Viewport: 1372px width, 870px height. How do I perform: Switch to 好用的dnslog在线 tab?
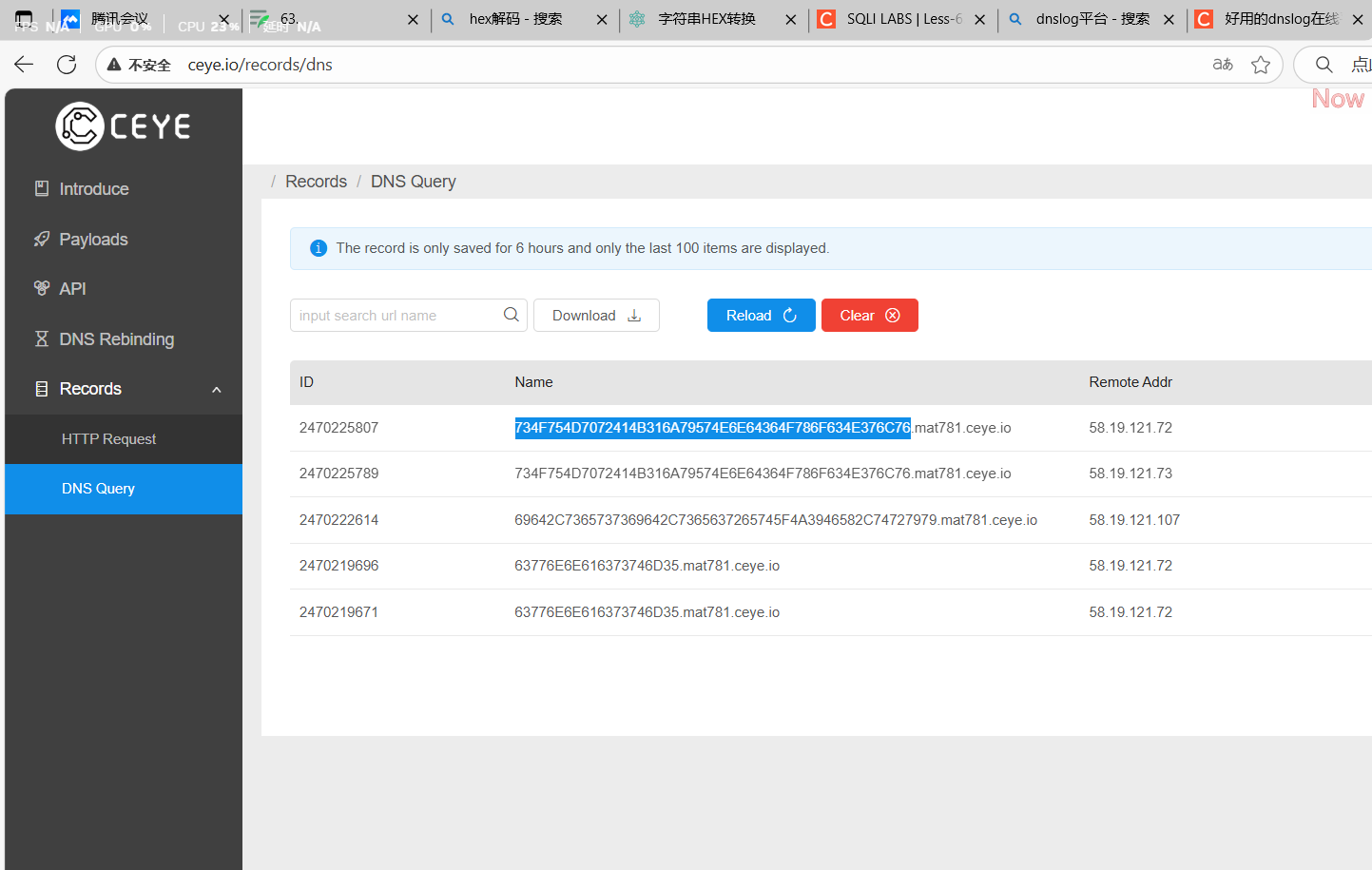point(1281,19)
